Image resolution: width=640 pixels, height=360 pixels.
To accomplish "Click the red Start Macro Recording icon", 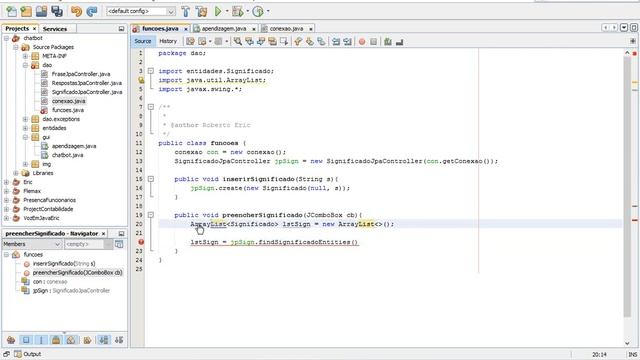I will point(362,42).
